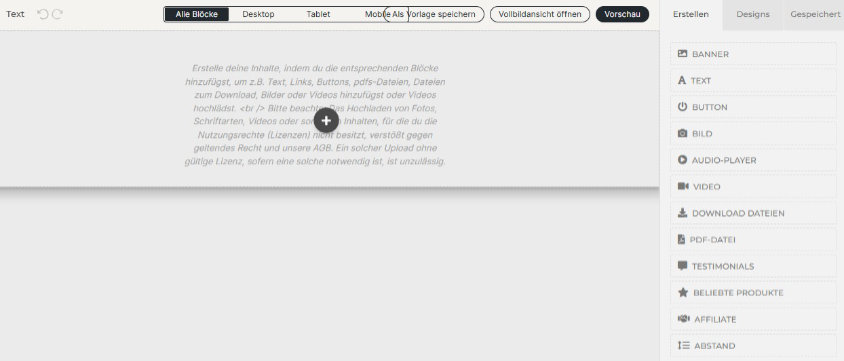The image size is (844, 361).
Task: Add an ABSTAND block
Action: coord(753,346)
